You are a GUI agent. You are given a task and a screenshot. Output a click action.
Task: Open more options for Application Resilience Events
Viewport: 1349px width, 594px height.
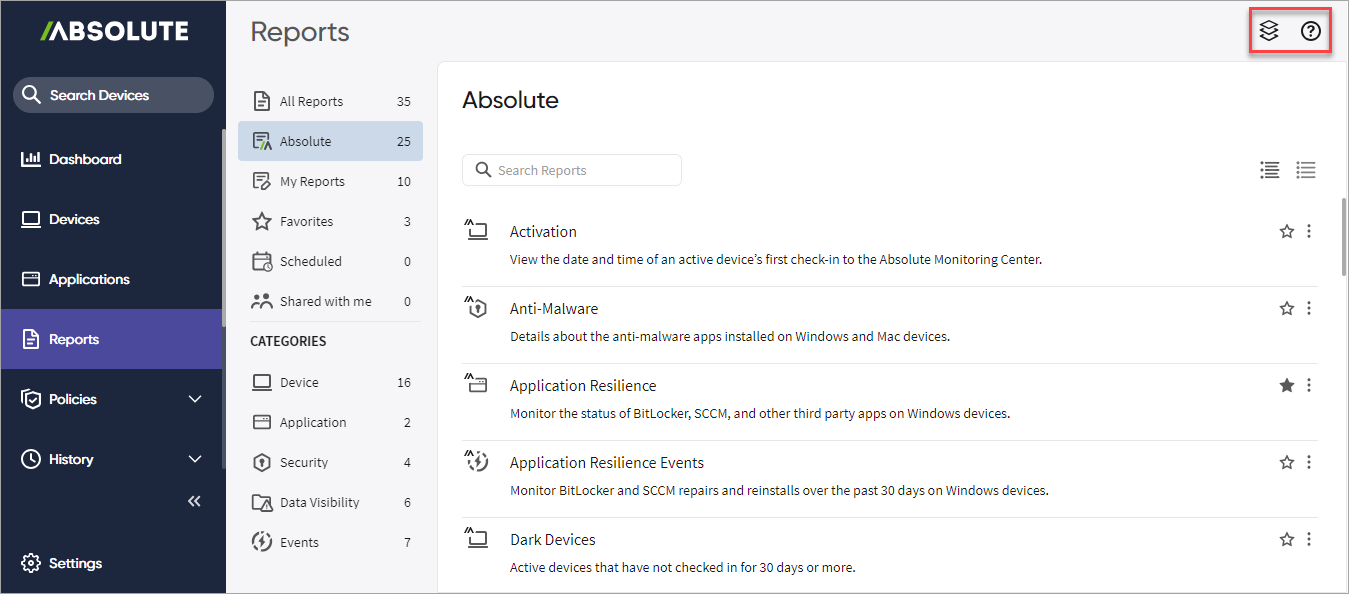tap(1309, 462)
